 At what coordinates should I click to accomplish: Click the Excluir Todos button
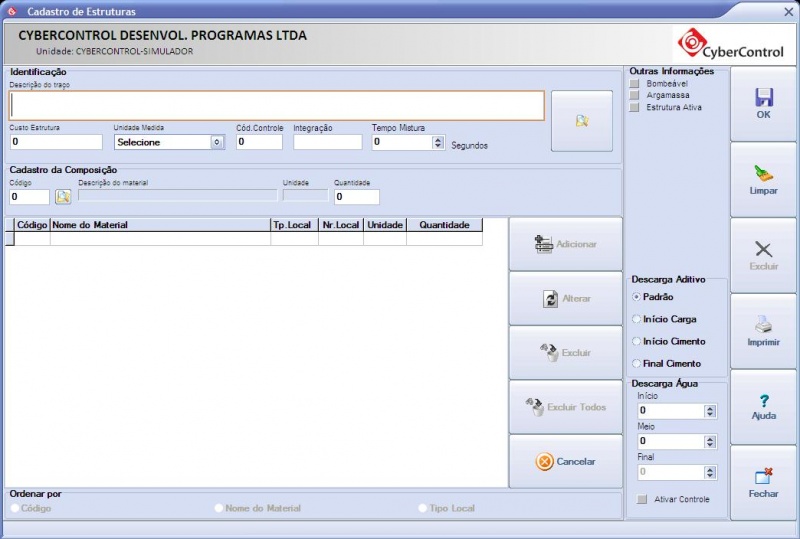[565, 407]
